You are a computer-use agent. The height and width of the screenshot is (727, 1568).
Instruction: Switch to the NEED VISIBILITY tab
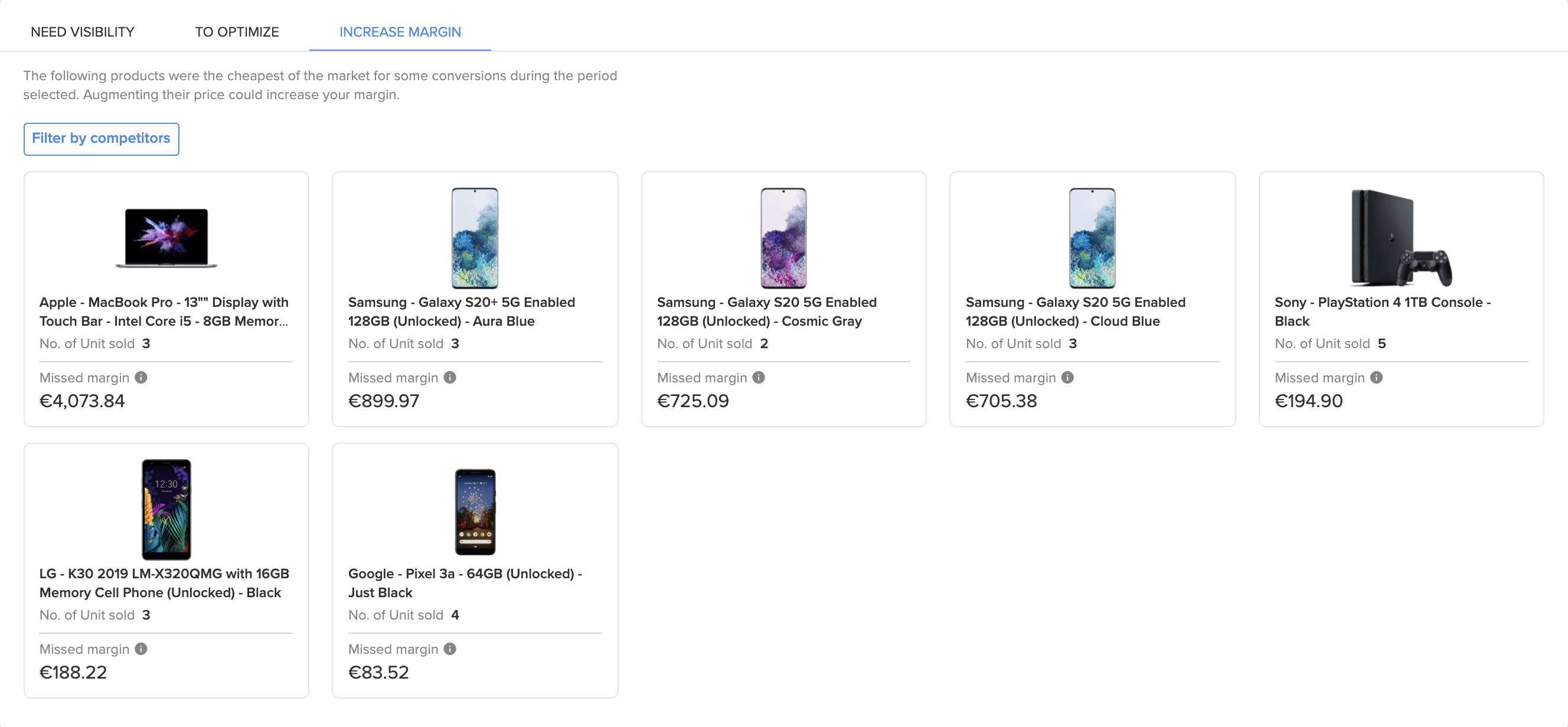pyautogui.click(x=83, y=32)
